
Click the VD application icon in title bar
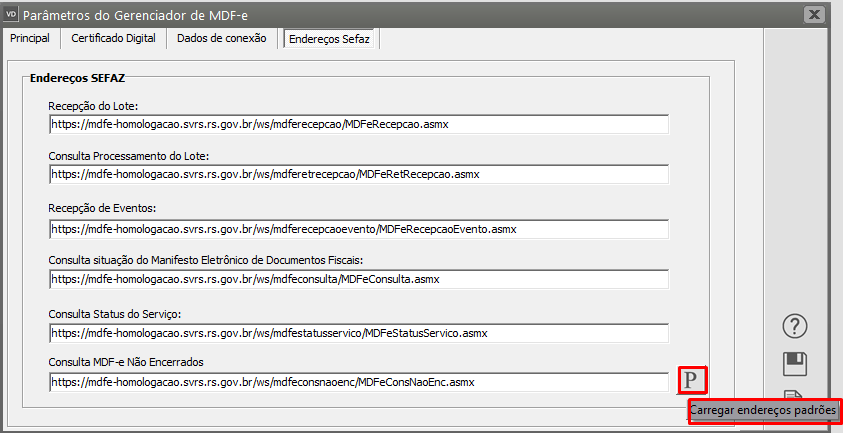[x=11, y=14]
